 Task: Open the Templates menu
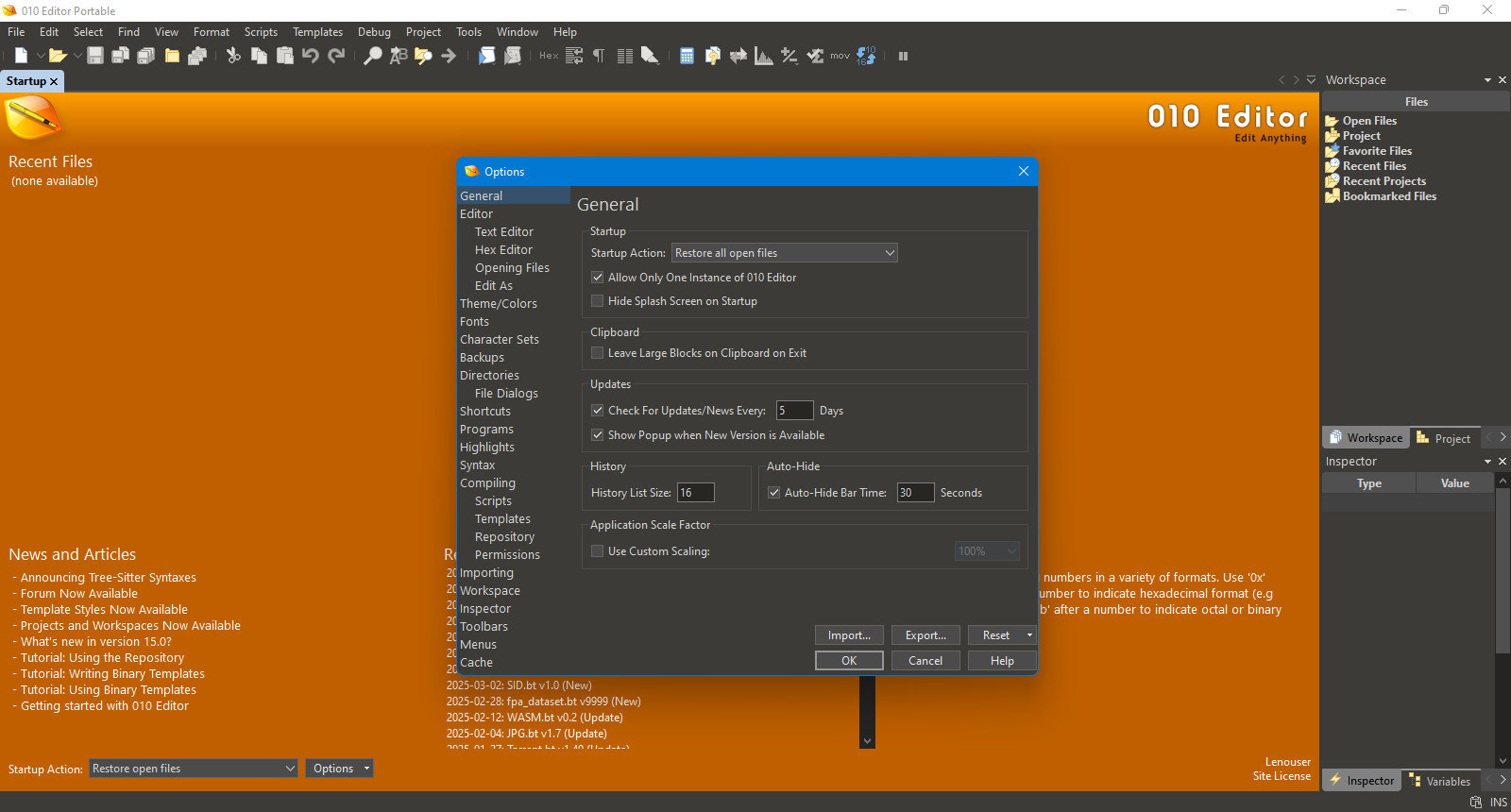click(317, 32)
